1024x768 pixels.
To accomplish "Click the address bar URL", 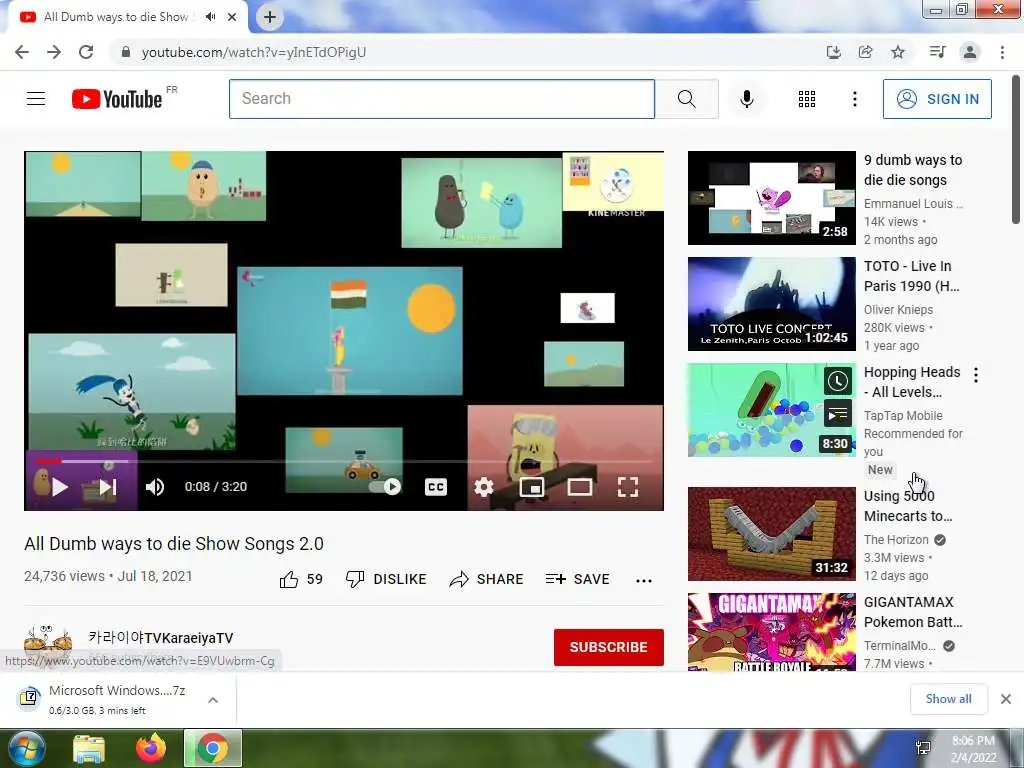I will click(253, 52).
